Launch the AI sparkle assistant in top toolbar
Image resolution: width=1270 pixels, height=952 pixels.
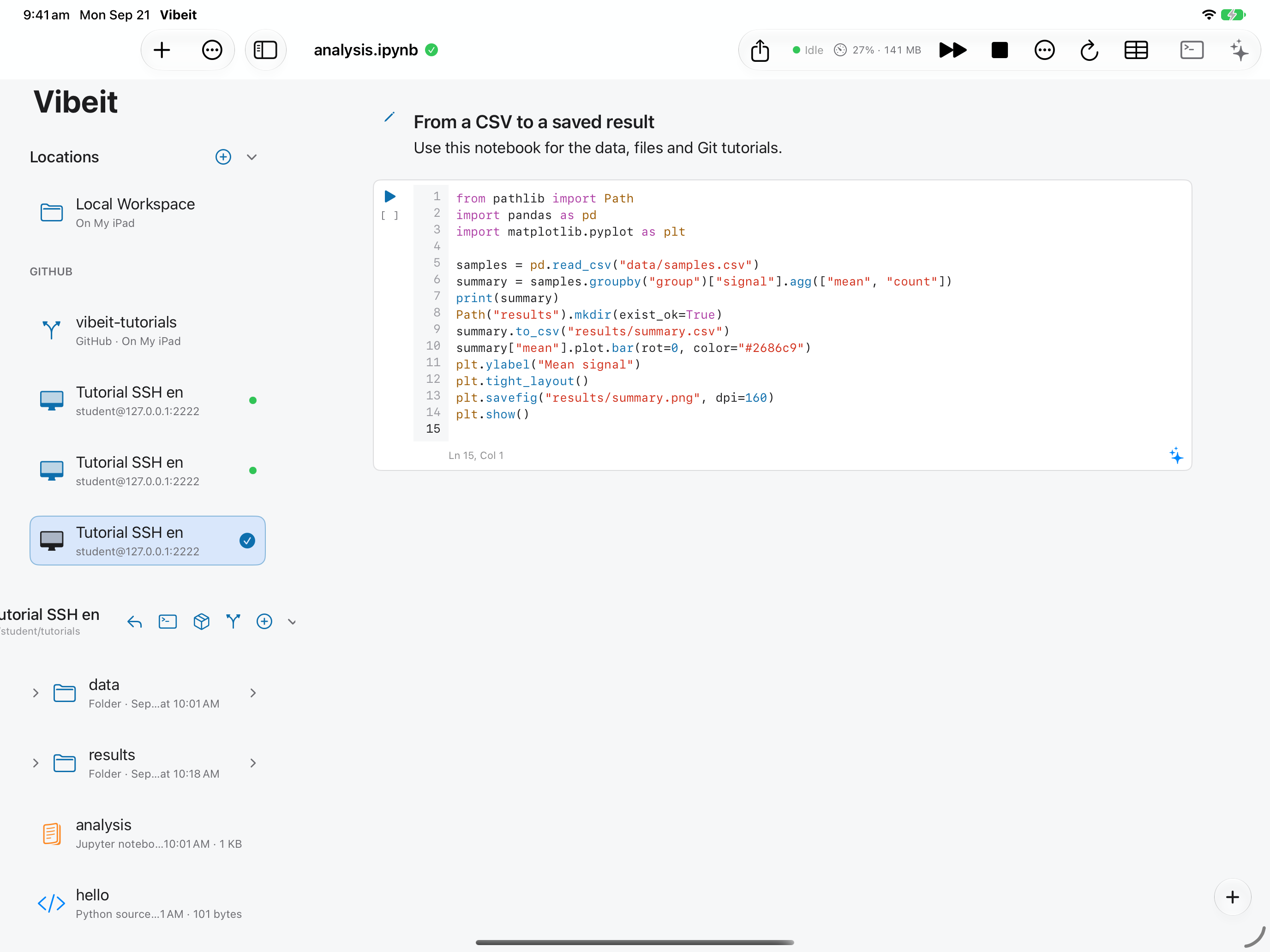1239,50
